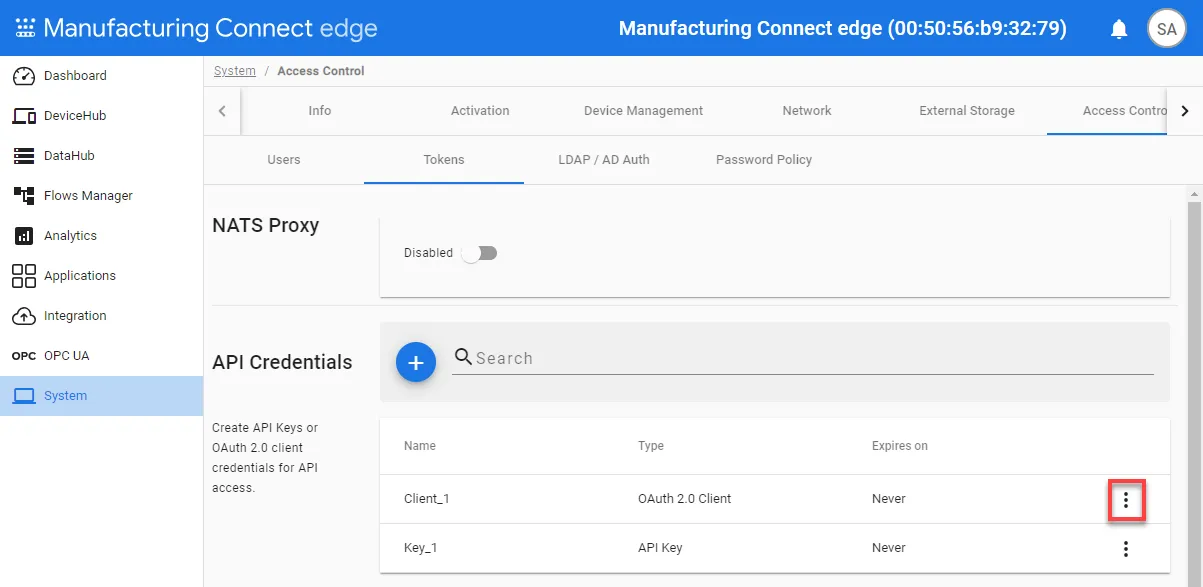Click the search magnifier icon
Screen dimensions: 1203x587
pos(463,357)
